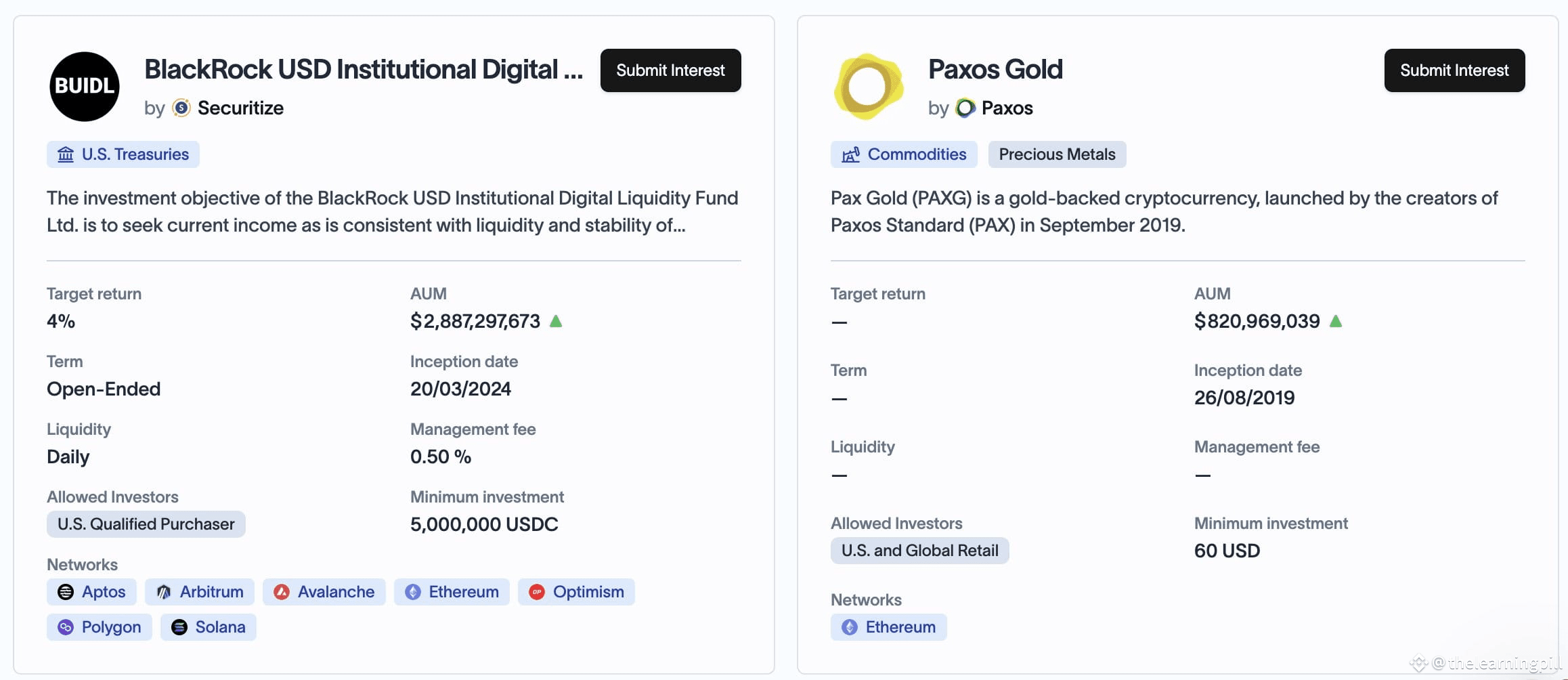Select the U.S. Treasuries tag

123,154
